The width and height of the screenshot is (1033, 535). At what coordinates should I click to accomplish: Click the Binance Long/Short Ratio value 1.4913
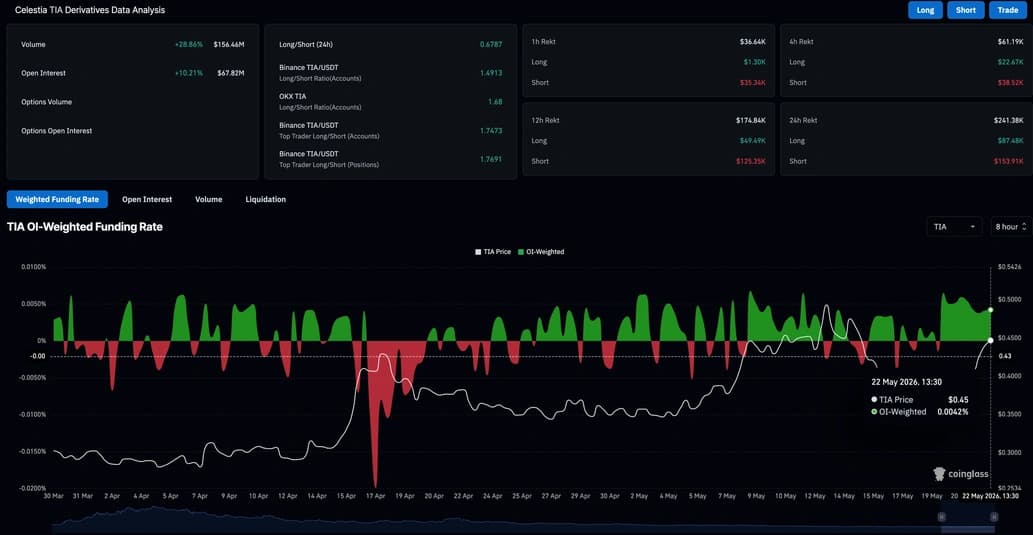(491, 73)
